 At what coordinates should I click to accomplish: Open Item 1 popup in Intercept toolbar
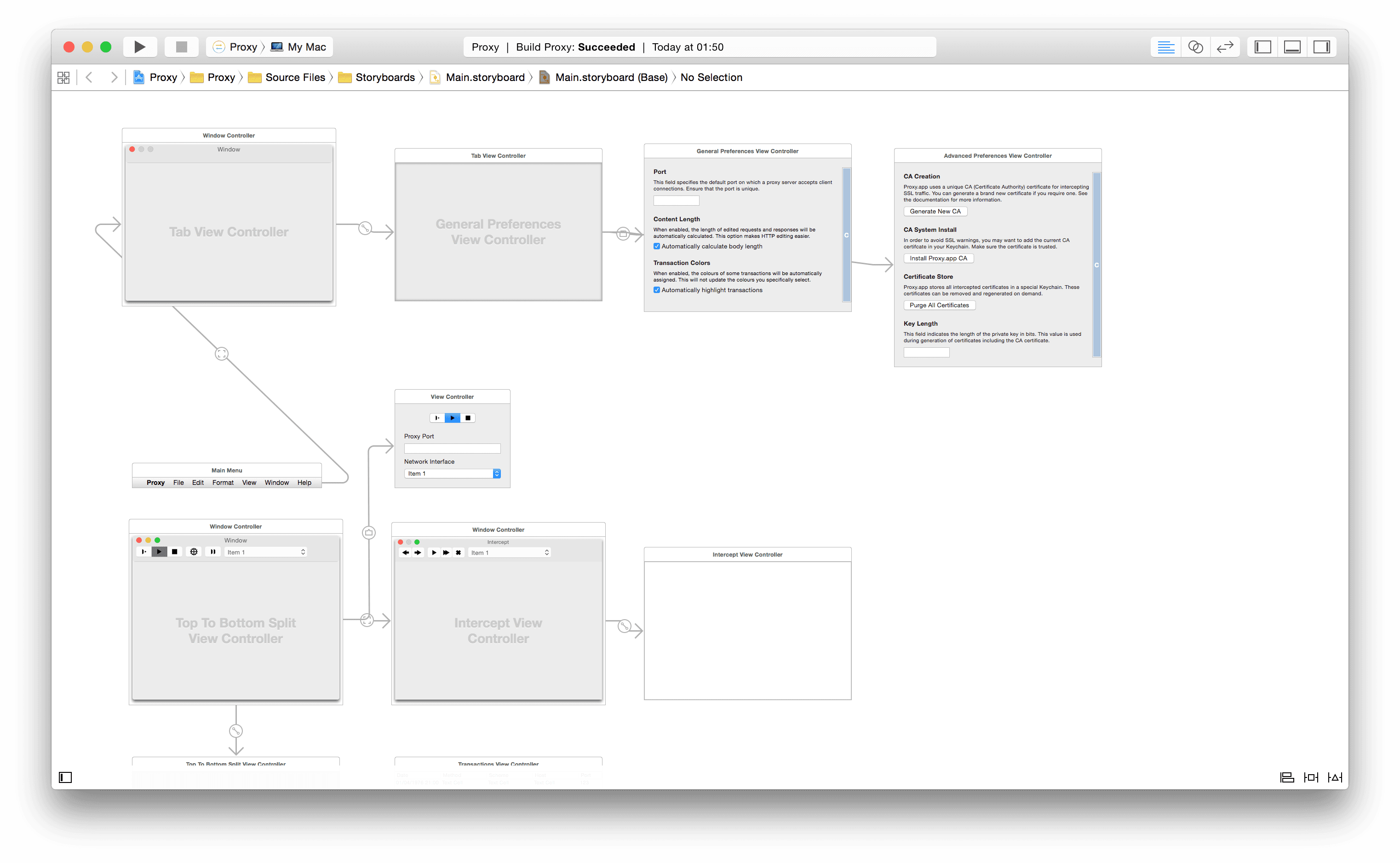pyautogui.click(x=510, y=552)
